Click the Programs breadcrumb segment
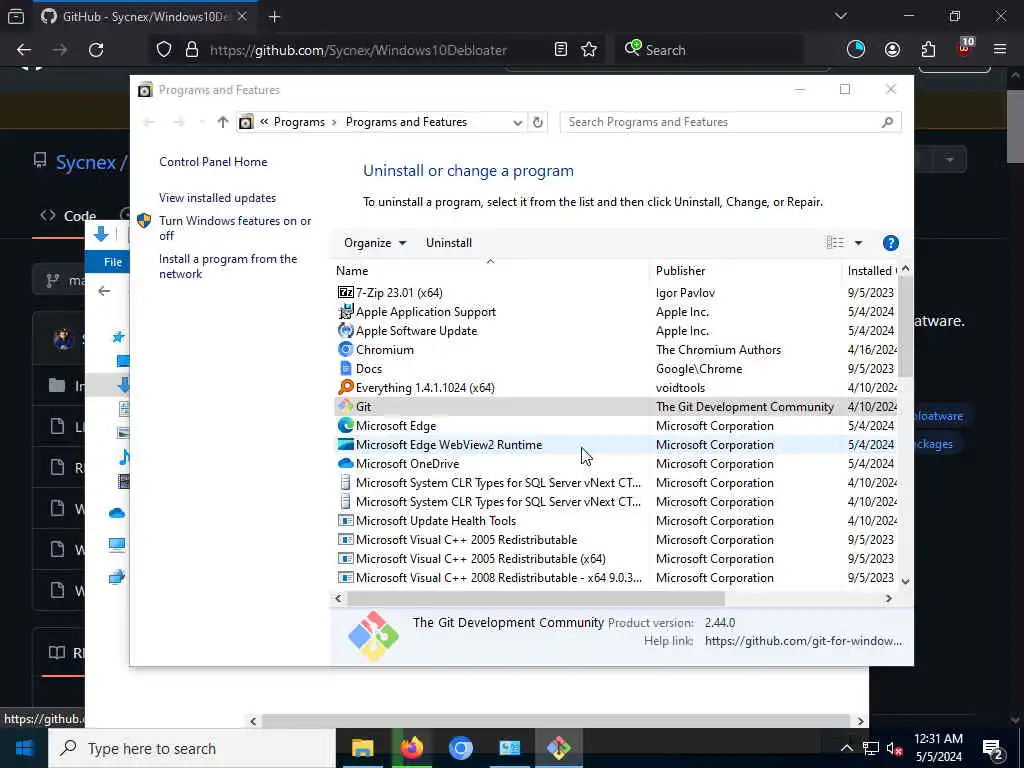Image resolution: width=1024 pixels, height=768 pixels. coord(299,122)
